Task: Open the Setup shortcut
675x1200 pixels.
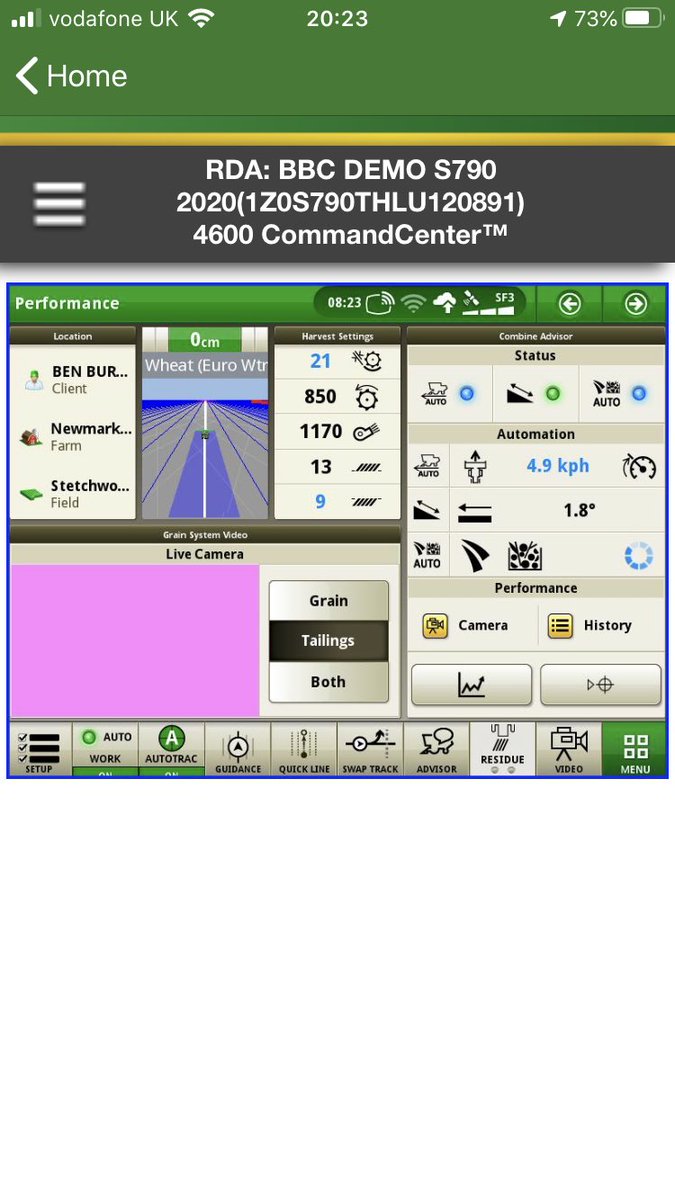Action: pyautogui.click(x=40, y=749)
